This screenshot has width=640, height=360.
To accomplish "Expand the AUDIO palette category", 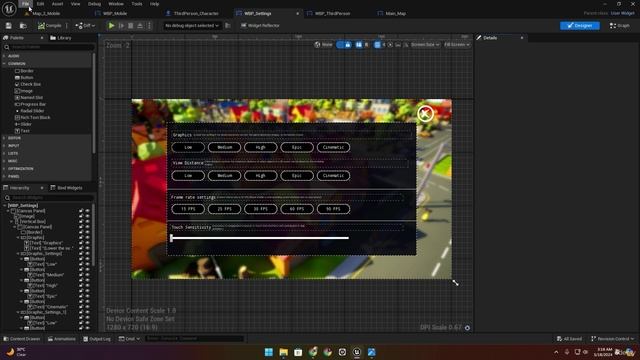I will point(4,56).
